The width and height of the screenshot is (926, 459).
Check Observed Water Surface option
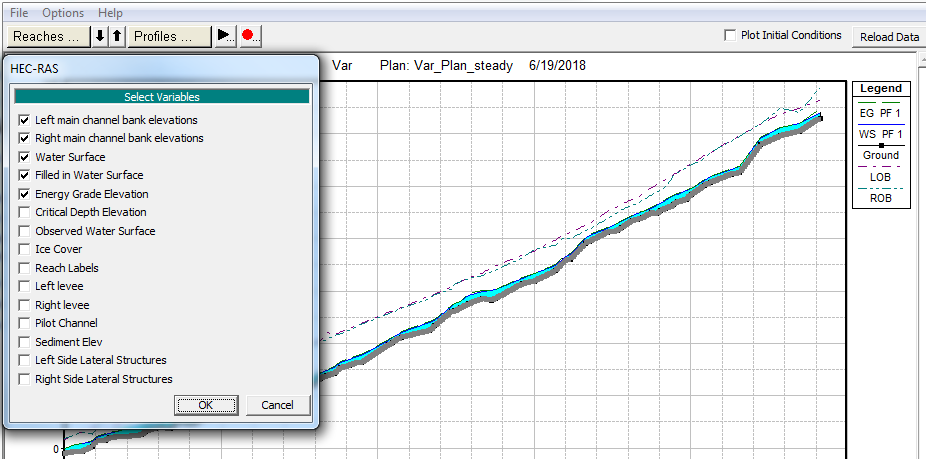pos(24,231)
